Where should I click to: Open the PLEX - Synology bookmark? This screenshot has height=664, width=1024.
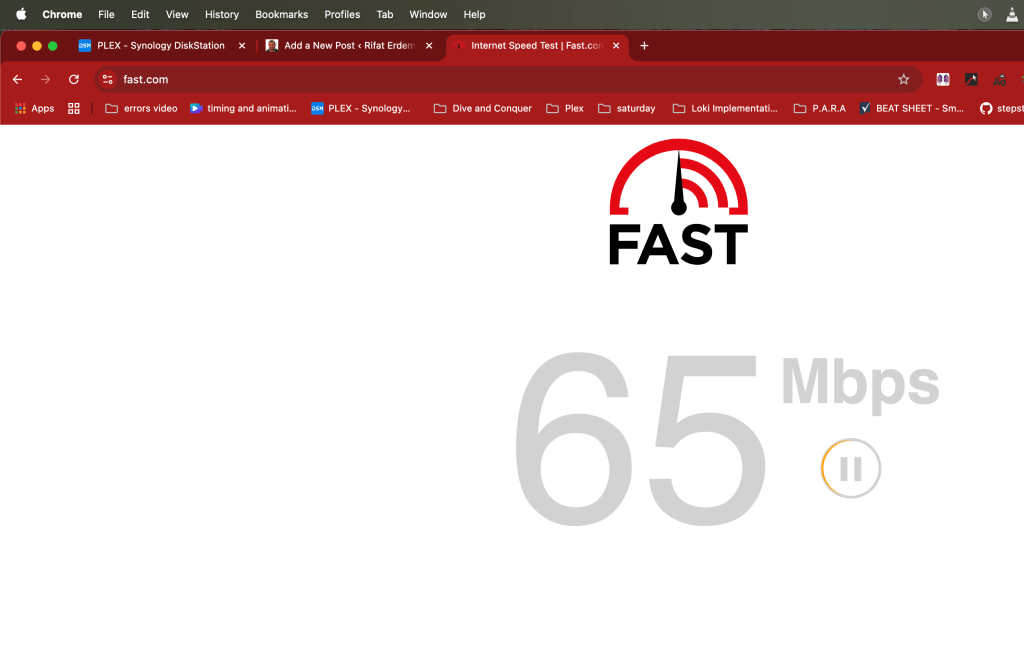[x=360, y=108]
